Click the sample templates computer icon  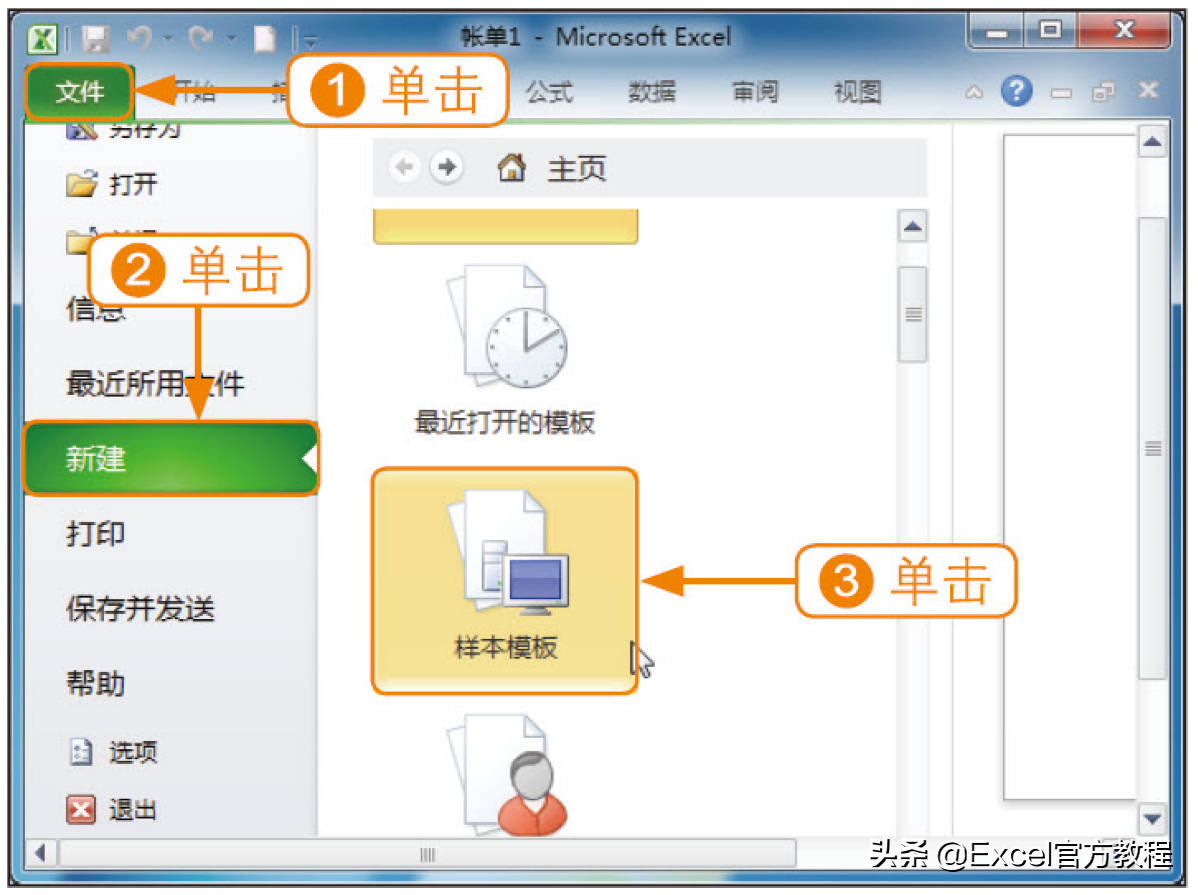click(508, 553)
